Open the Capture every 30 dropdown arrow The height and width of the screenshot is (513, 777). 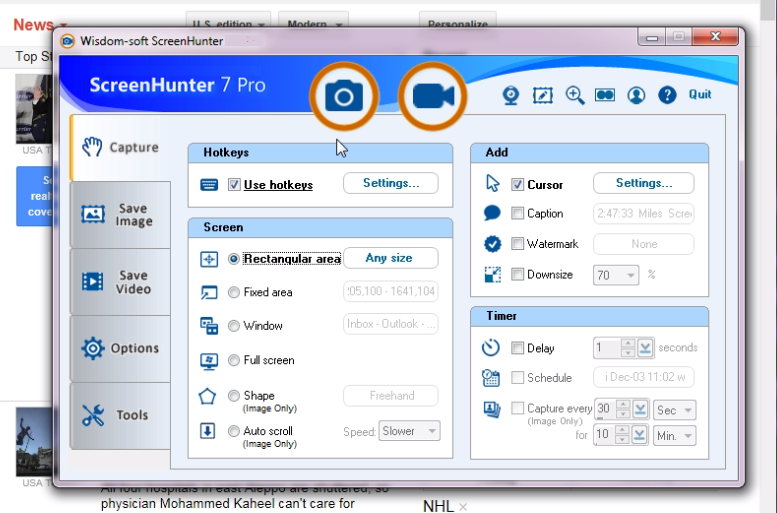640,409
